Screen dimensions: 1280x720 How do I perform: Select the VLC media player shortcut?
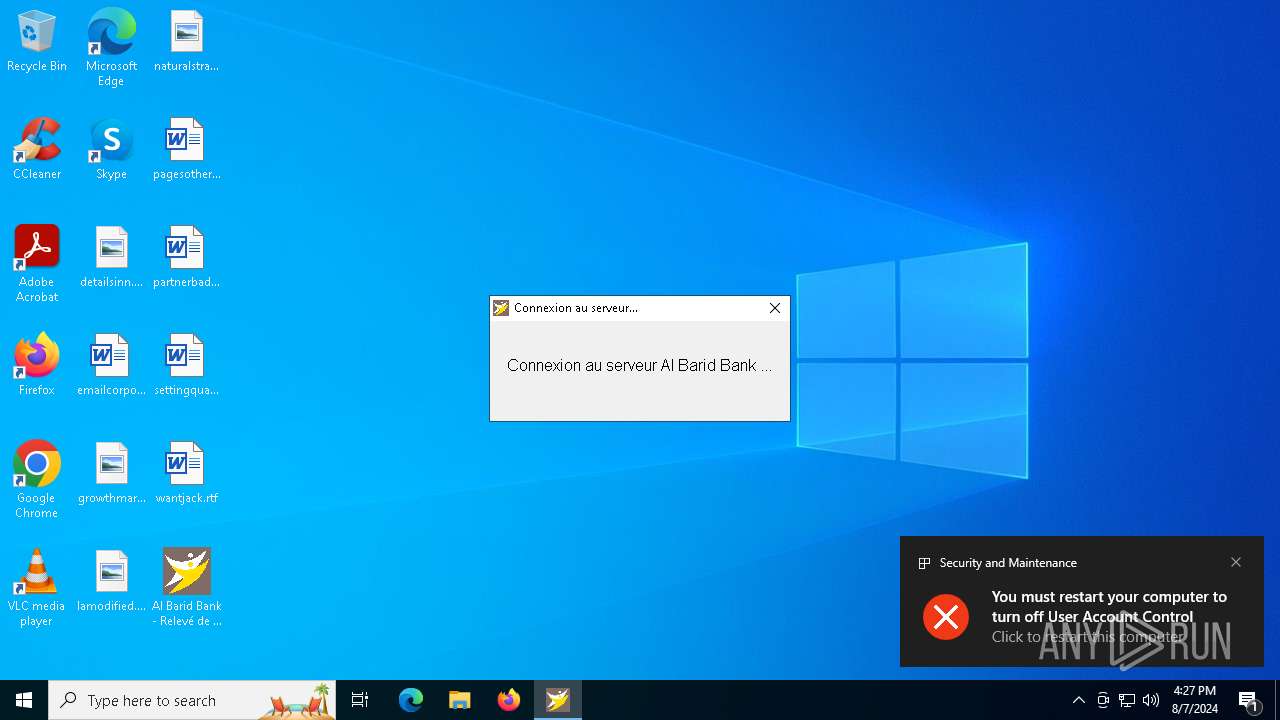tap(37, 588)
